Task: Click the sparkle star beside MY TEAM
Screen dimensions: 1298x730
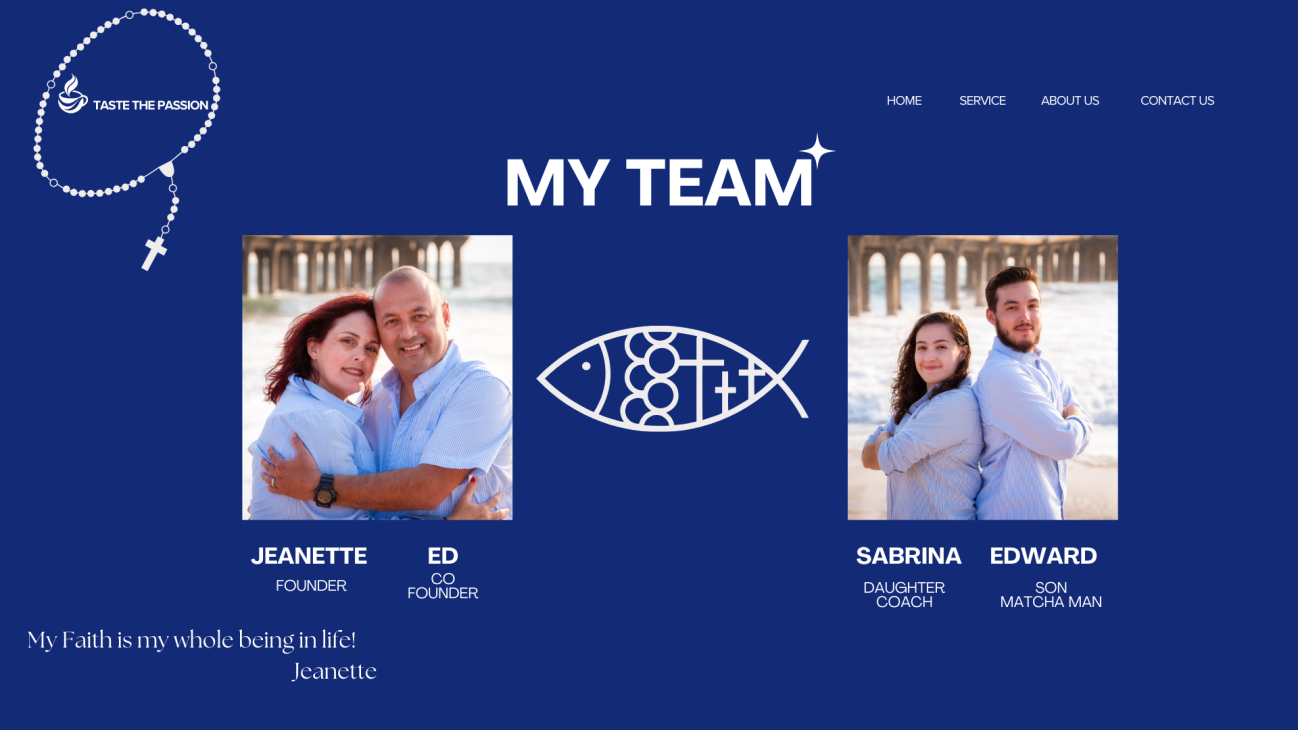Action: coord(817,152)
